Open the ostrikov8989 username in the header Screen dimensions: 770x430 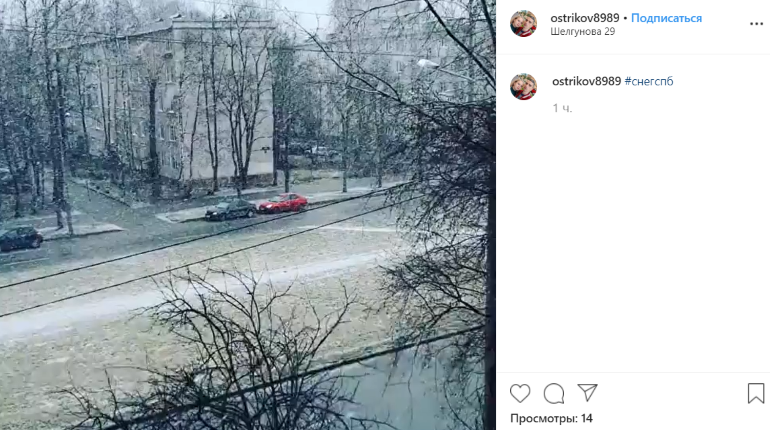coord(585,18)
